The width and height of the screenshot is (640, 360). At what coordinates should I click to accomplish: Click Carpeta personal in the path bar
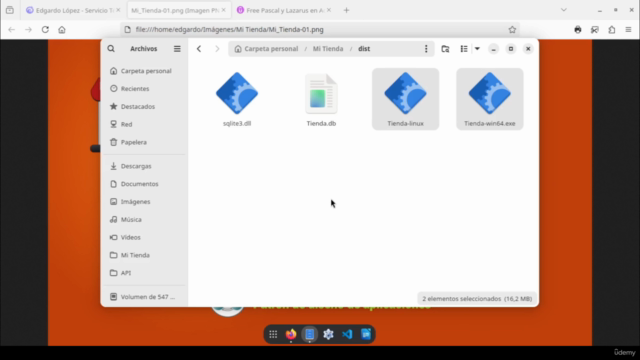[267, 49]
